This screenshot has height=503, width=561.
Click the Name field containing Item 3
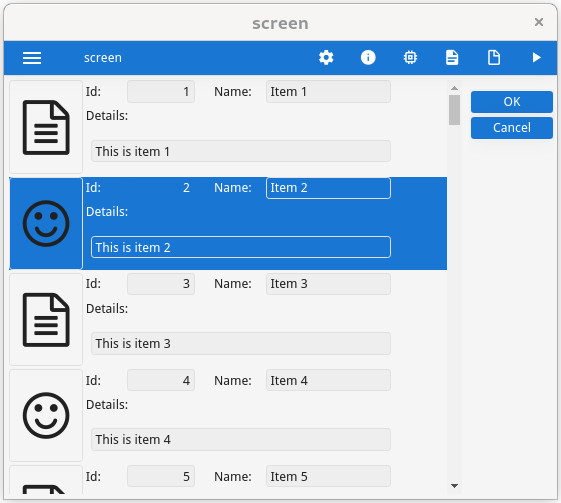coord(328,284)
